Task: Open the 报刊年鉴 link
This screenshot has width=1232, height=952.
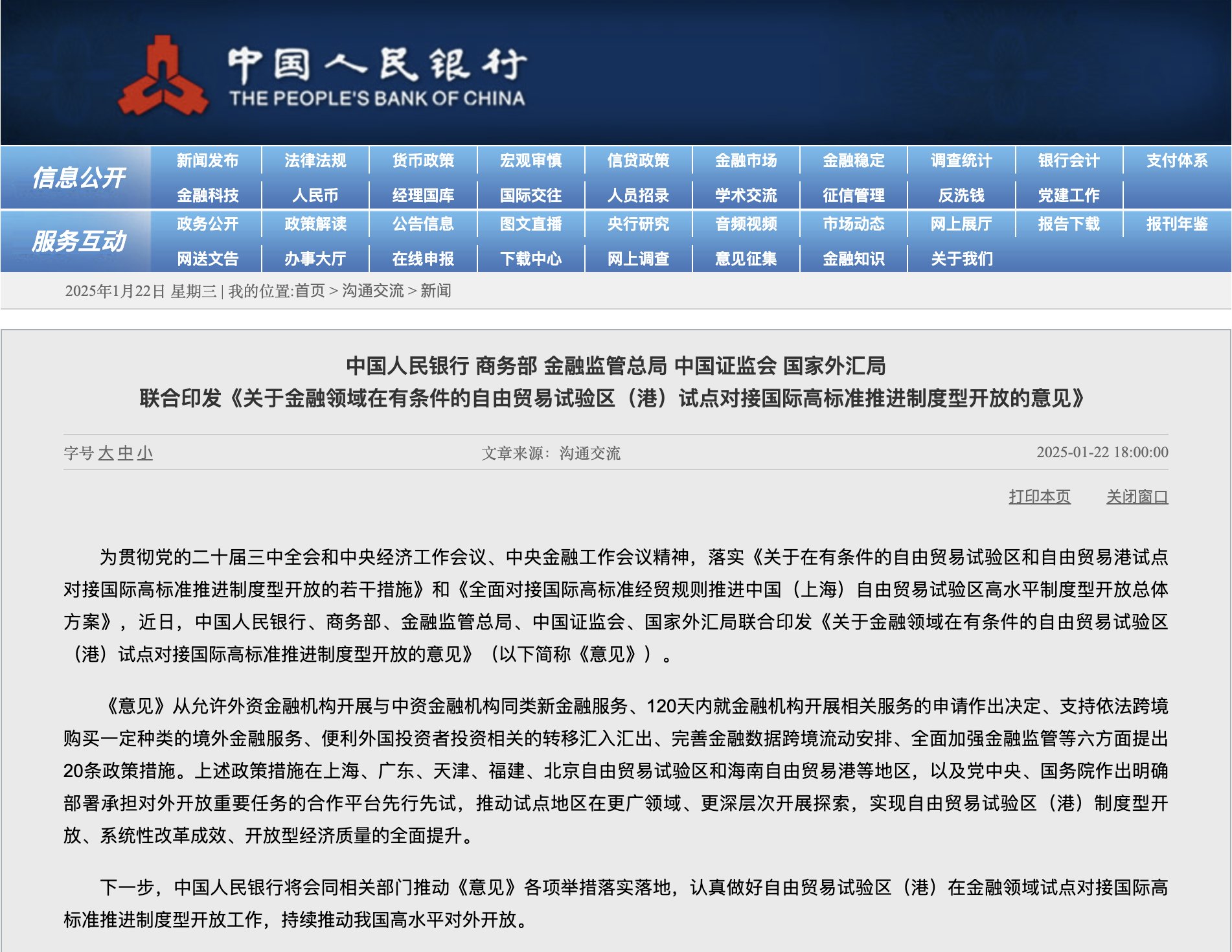Action: (x=1176, y=224)
